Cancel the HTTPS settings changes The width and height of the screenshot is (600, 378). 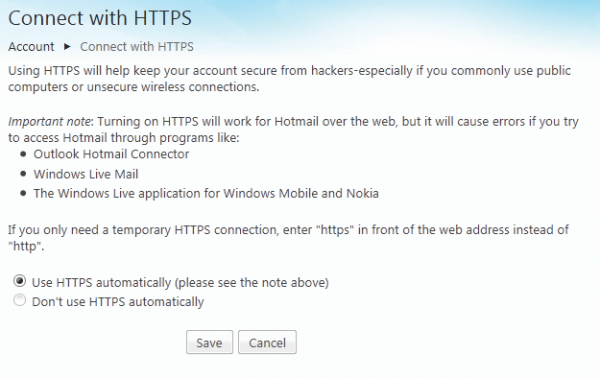click(x=267, y=342)
